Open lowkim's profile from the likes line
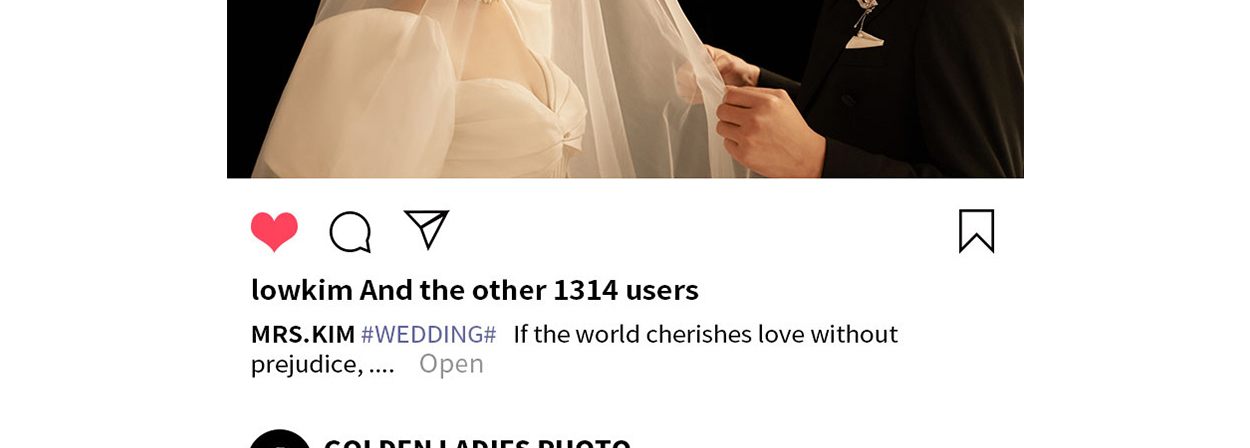This screenshot has height=448, width=1250. pos(302,290)
